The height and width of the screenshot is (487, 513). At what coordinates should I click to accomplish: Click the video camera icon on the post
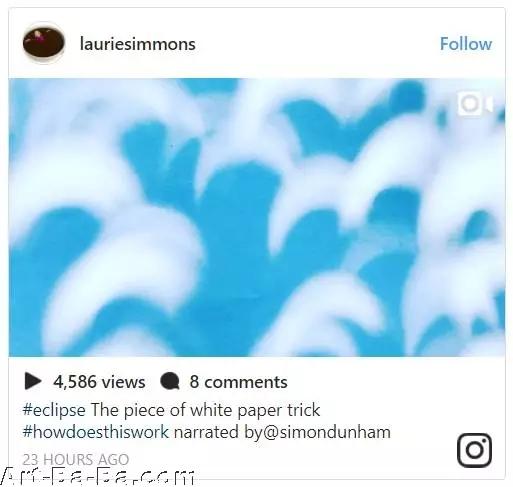[x=475, y=104]
